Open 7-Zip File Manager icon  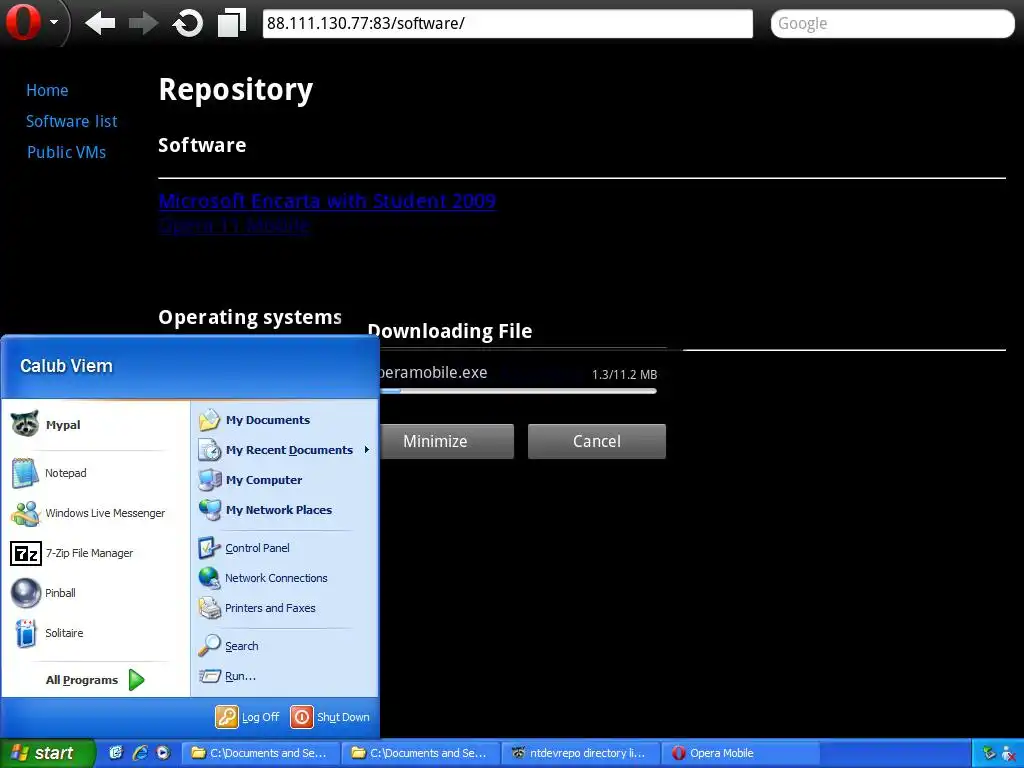[26, 554]
